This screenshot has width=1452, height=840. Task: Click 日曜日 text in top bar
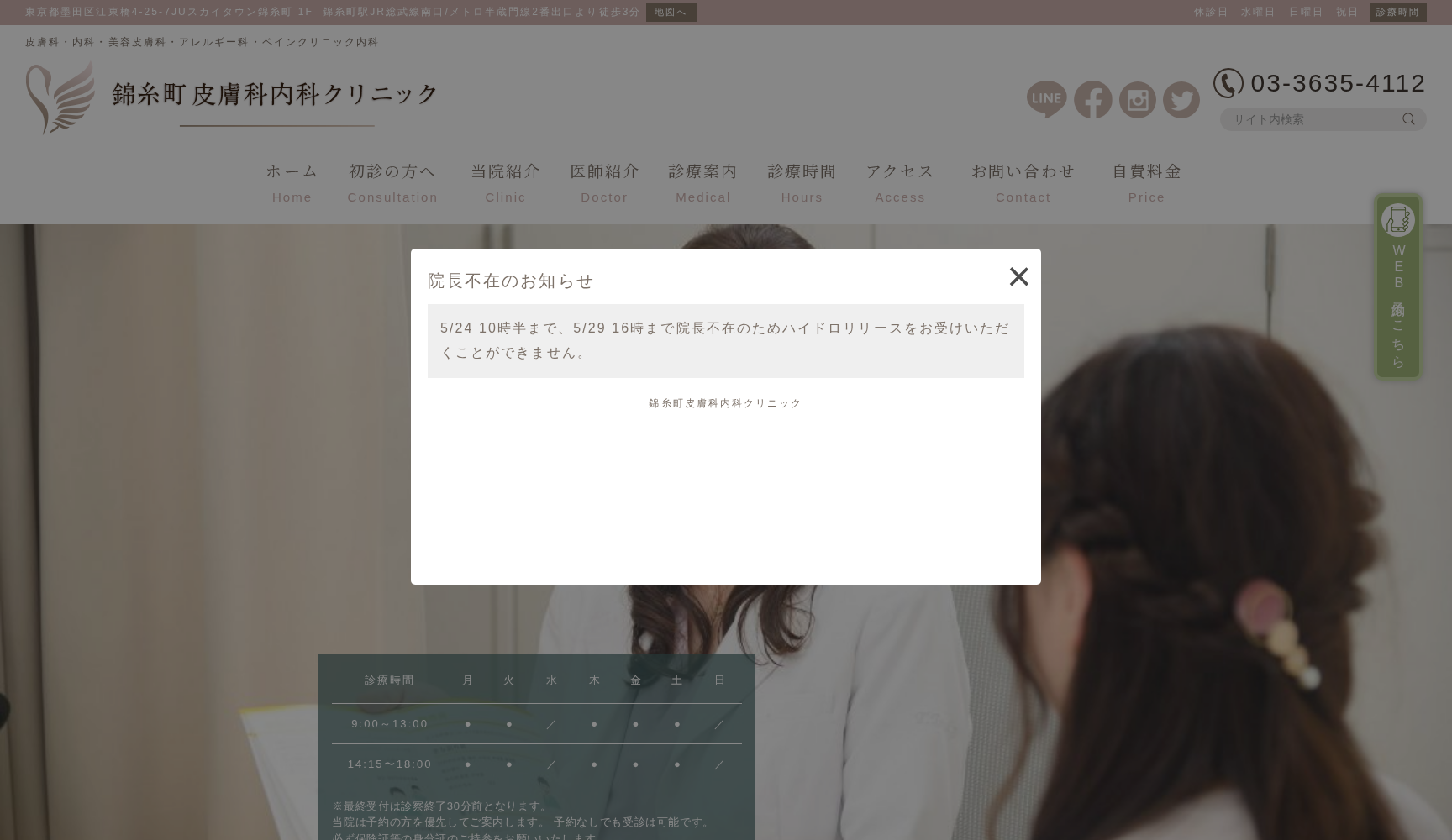coord(1306,13)
